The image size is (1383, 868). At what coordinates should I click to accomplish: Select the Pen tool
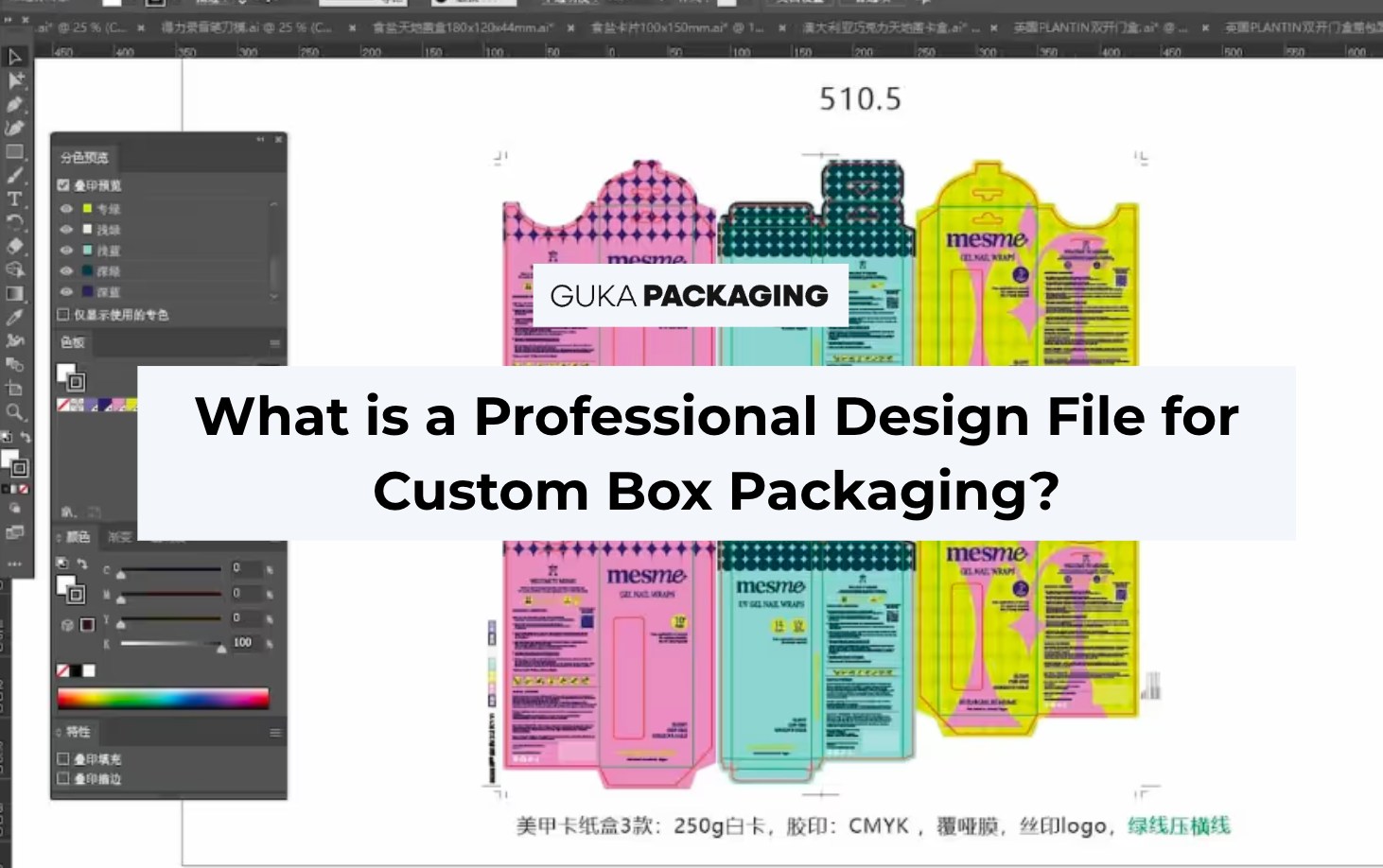point(15,104)
